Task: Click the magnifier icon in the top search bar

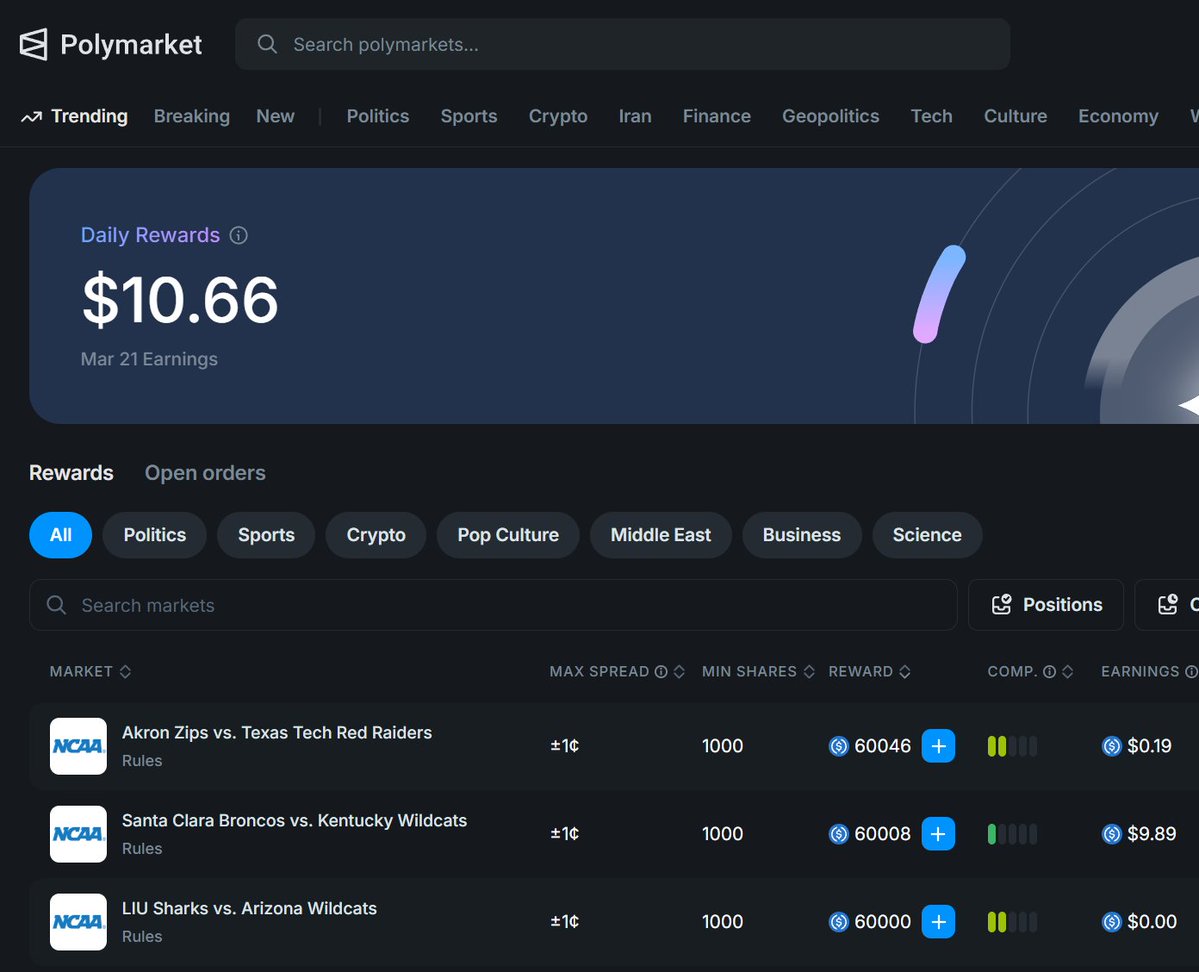Action: tap(267, 44)
